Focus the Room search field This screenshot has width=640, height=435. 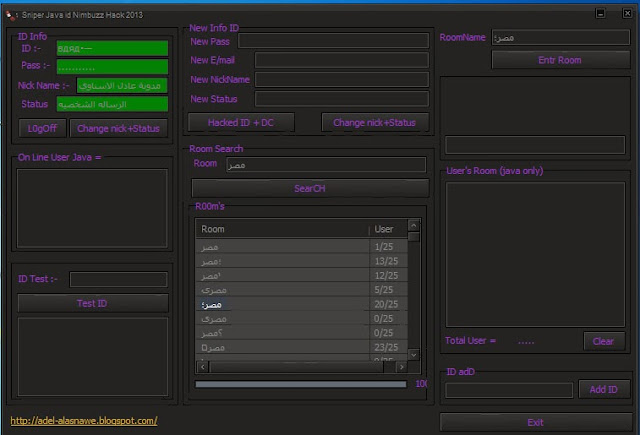tap(326, 164)
